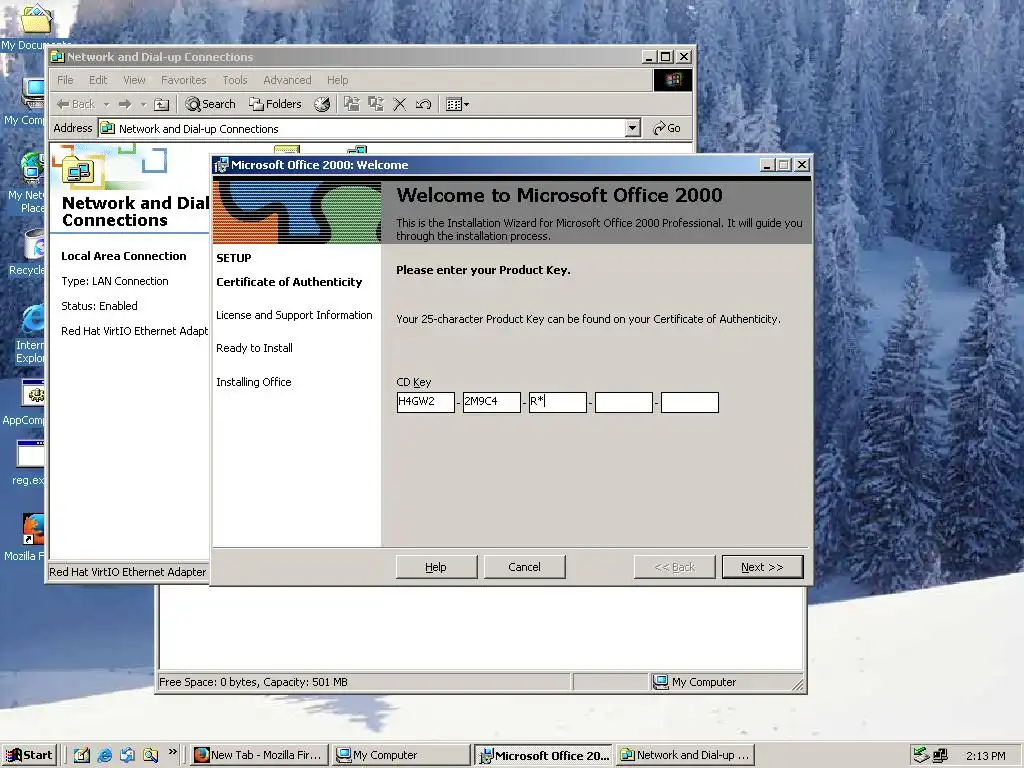
Task: Click the Free Space status bar text
Action: pos(253,682)
